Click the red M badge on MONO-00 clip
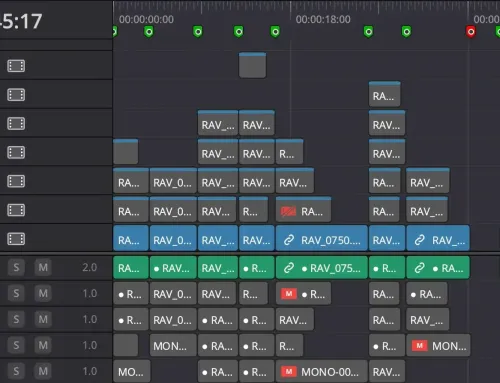 [x=289, y=371]
